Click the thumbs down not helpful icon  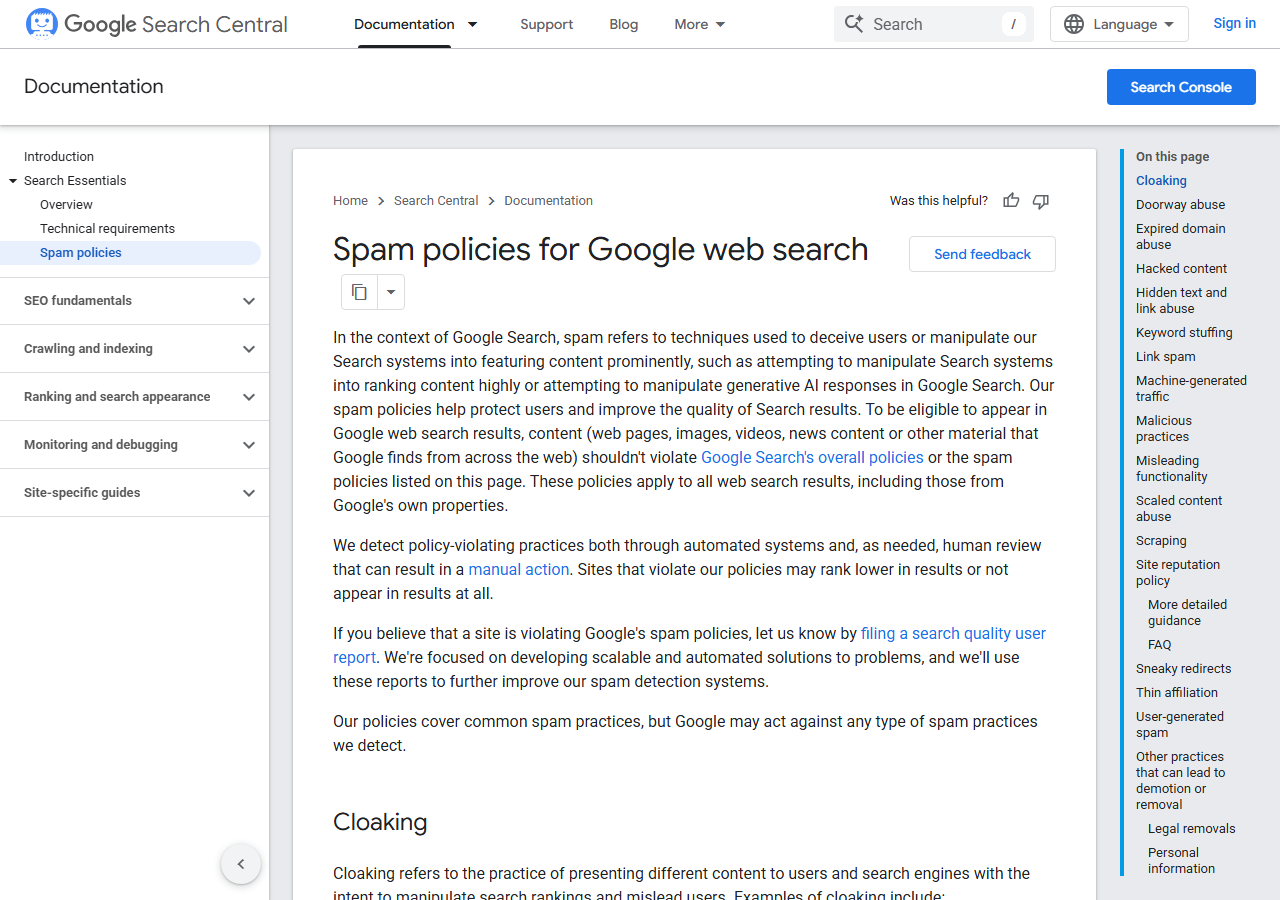(1041, 201)
